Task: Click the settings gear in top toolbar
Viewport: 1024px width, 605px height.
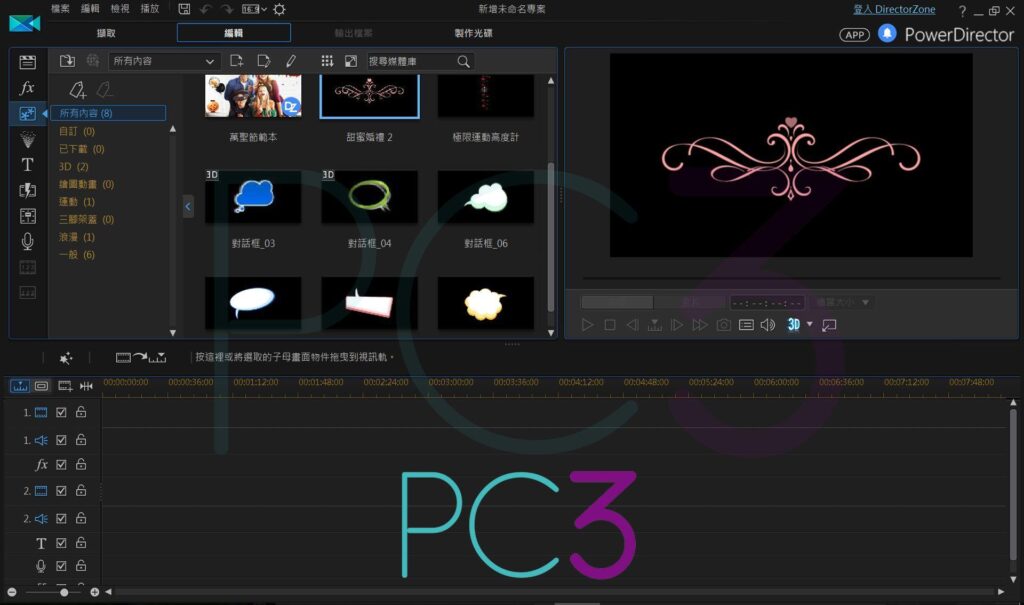Action: tap(279, 9)
